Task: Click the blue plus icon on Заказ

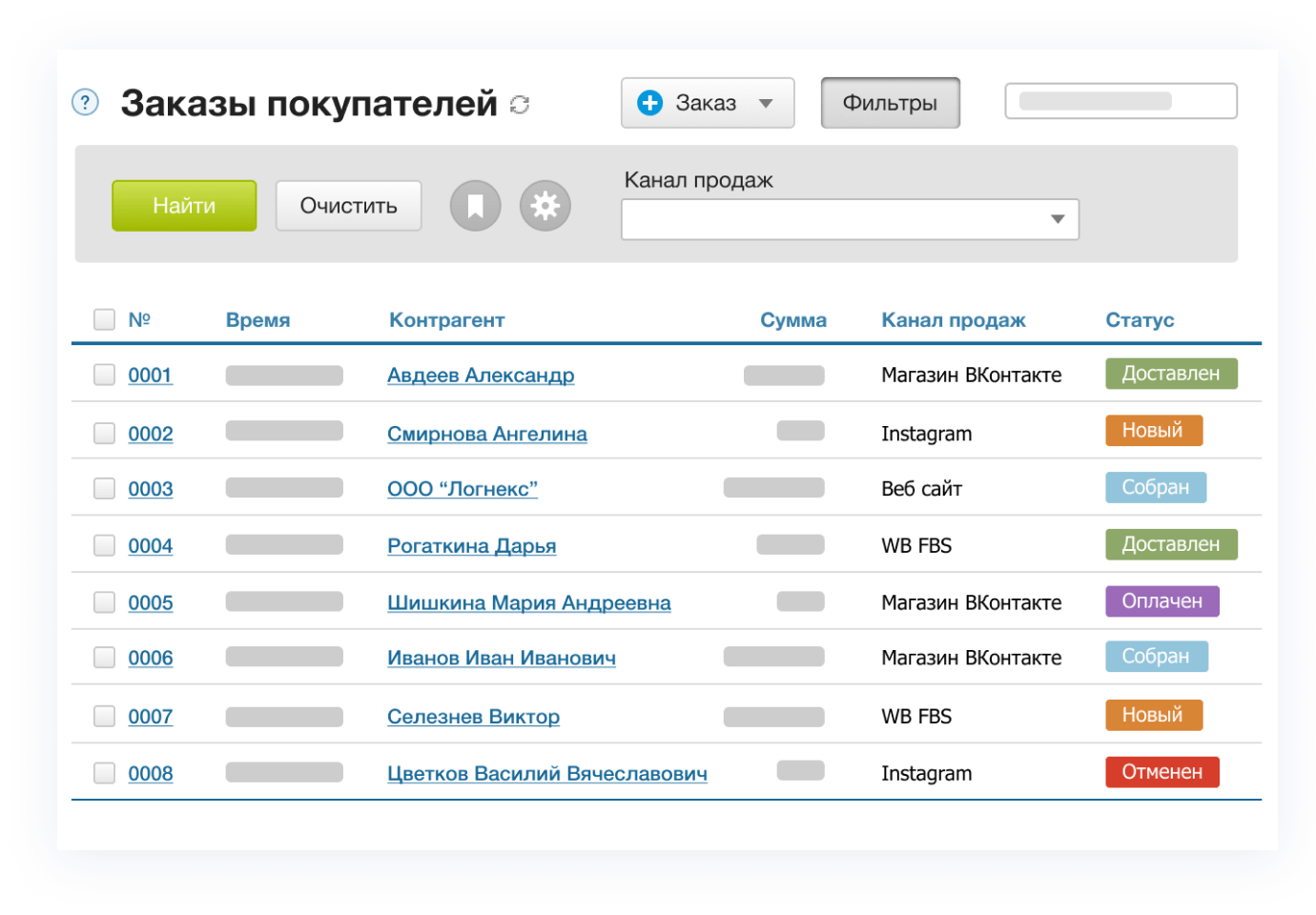Action: tap(649, 103)
